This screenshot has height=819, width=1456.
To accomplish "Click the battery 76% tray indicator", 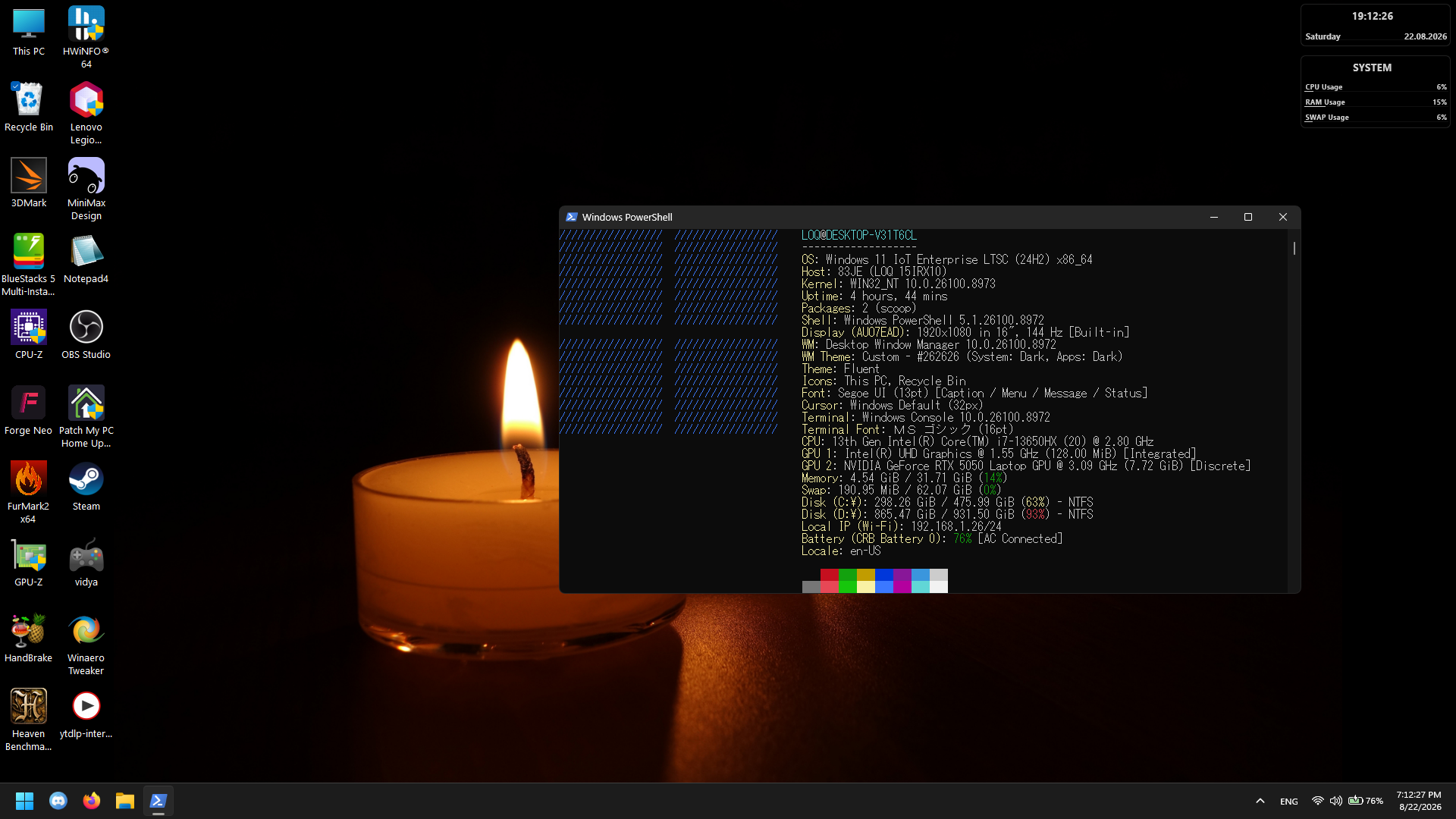I will [1366, 801].
